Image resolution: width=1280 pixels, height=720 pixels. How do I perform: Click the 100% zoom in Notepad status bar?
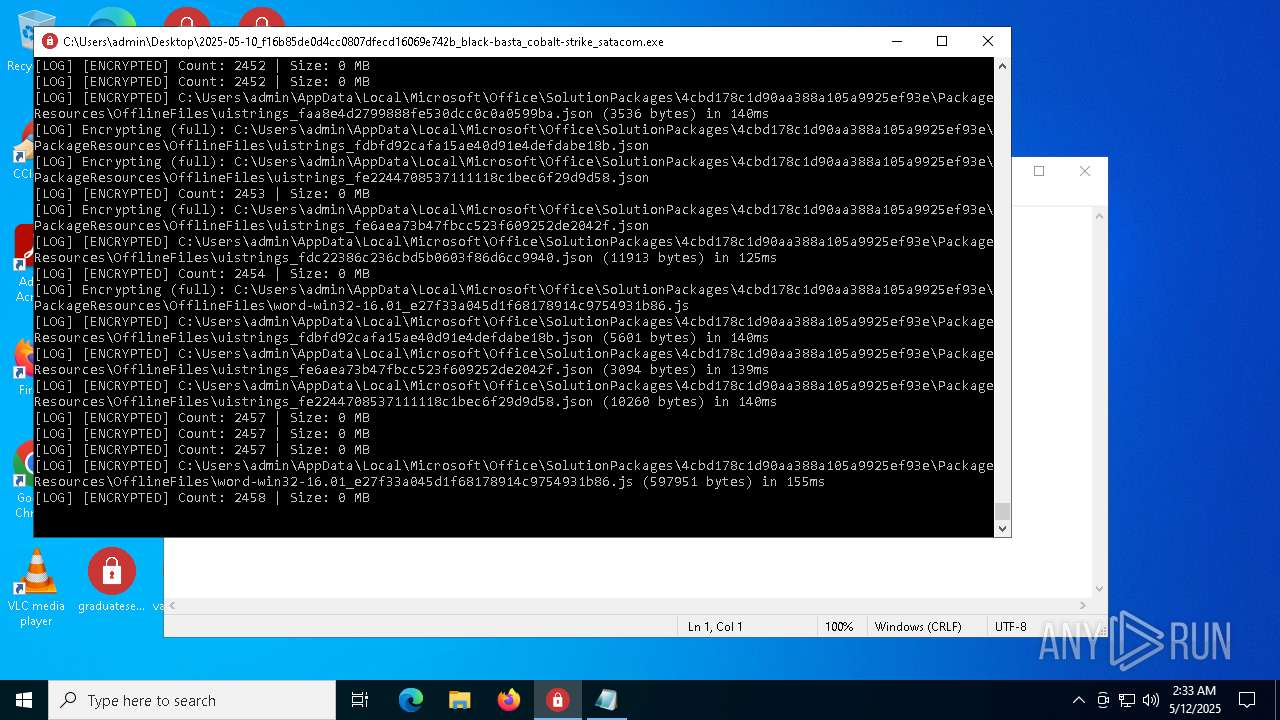click(x=838, y=627)
